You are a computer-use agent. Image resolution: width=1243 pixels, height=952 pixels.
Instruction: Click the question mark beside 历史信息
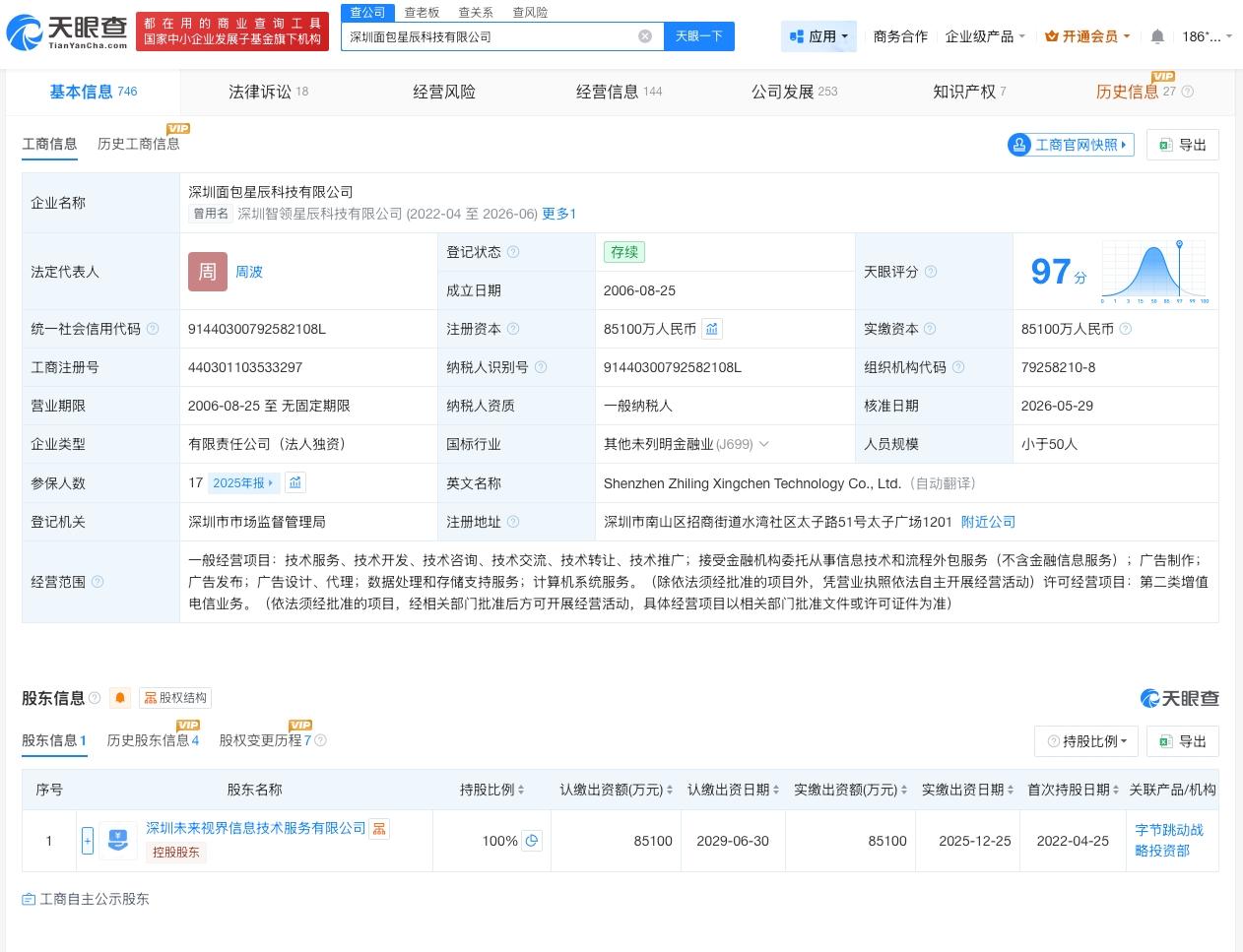(x=1187, y=92)
